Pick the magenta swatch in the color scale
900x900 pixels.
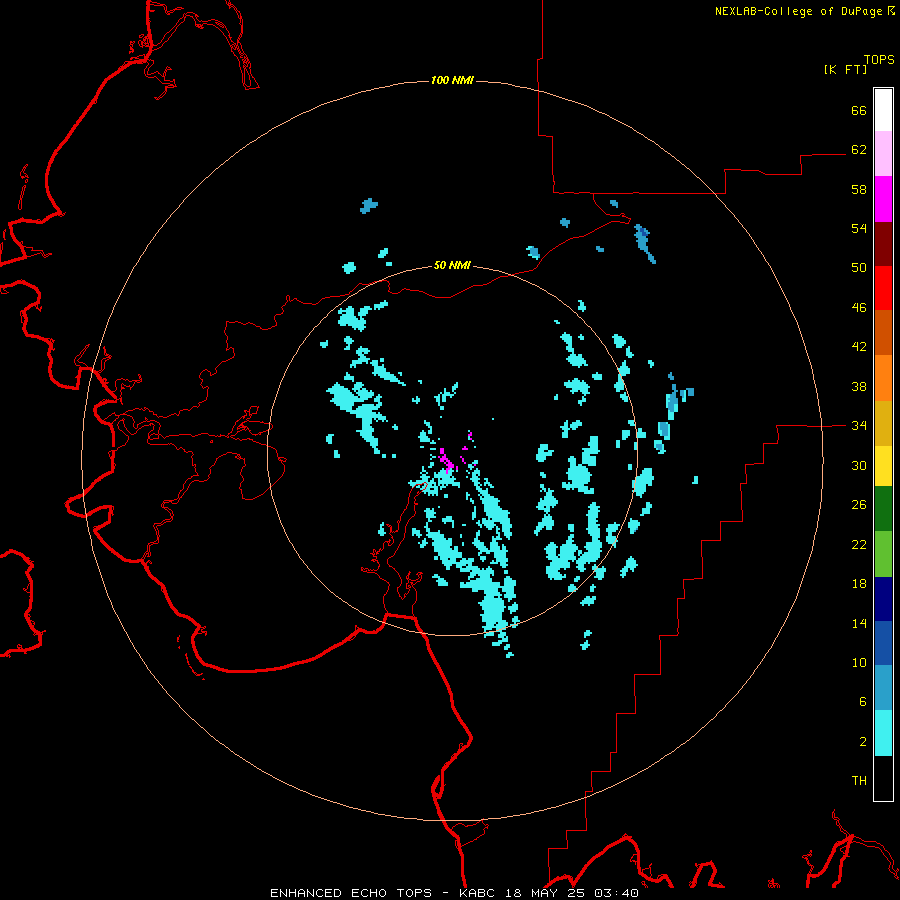pyautogui.click(x=883, y=199)
